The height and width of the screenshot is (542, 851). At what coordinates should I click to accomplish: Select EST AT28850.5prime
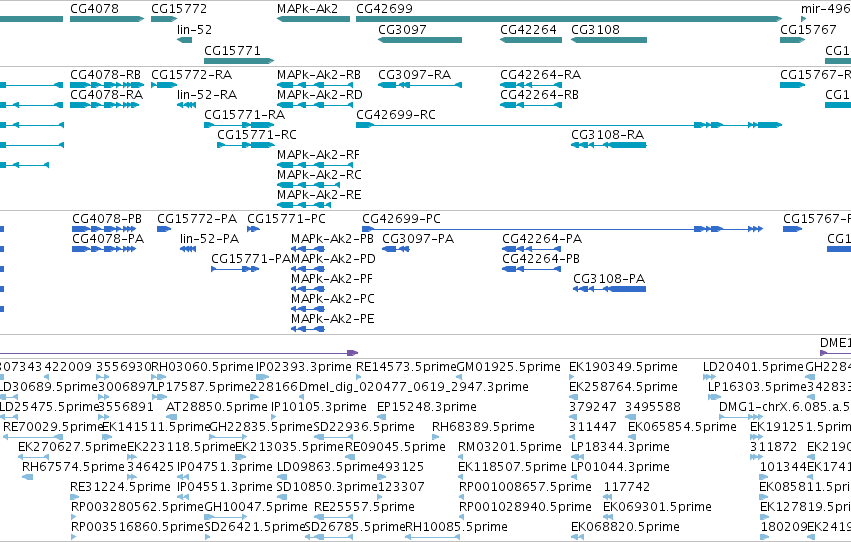point(217,407)
